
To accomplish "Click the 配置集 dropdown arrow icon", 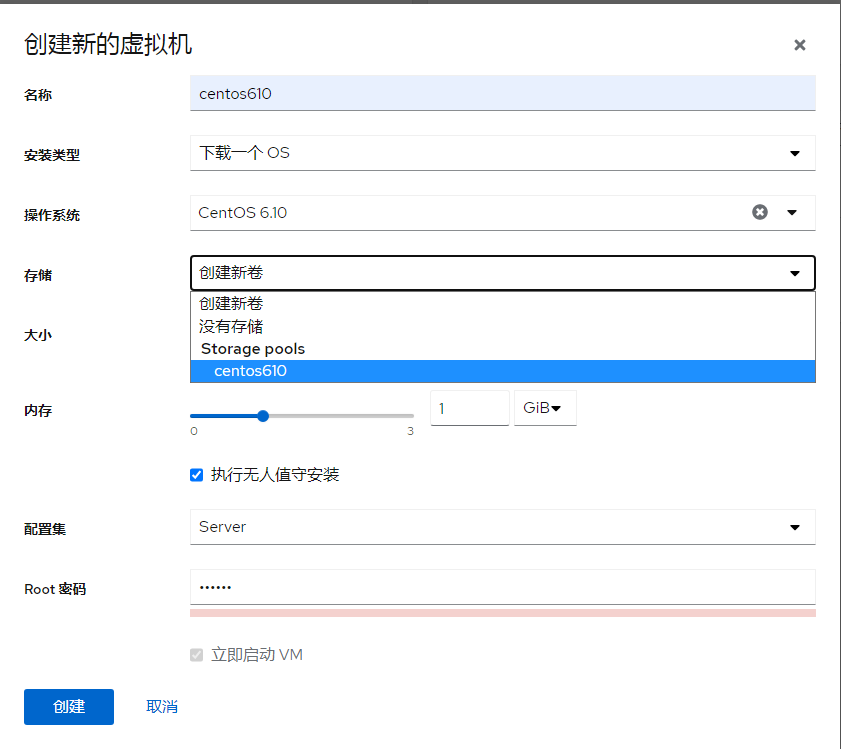I will tap(795, 527).
